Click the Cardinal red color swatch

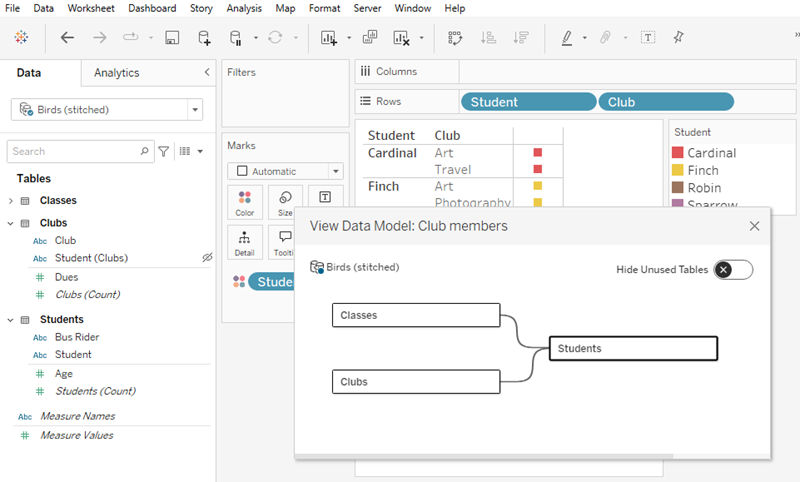[x=677, y=153]
